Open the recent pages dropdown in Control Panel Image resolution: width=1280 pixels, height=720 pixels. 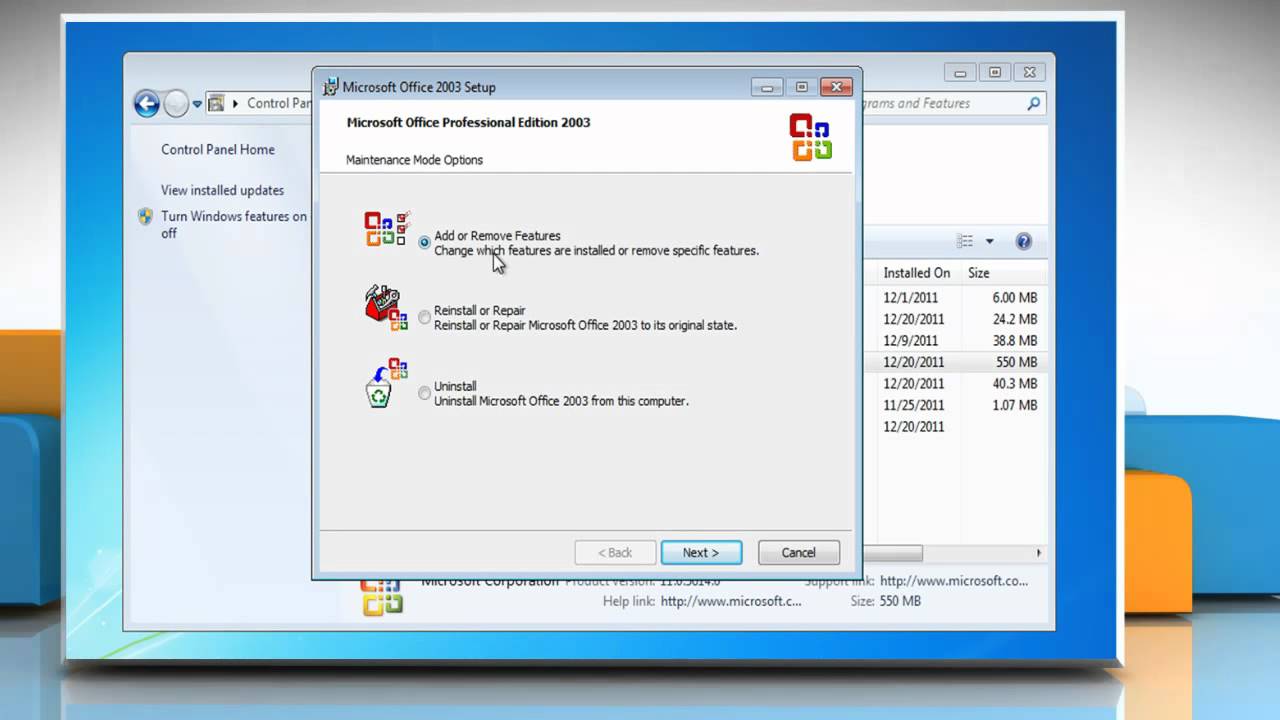tap(197, 103)
